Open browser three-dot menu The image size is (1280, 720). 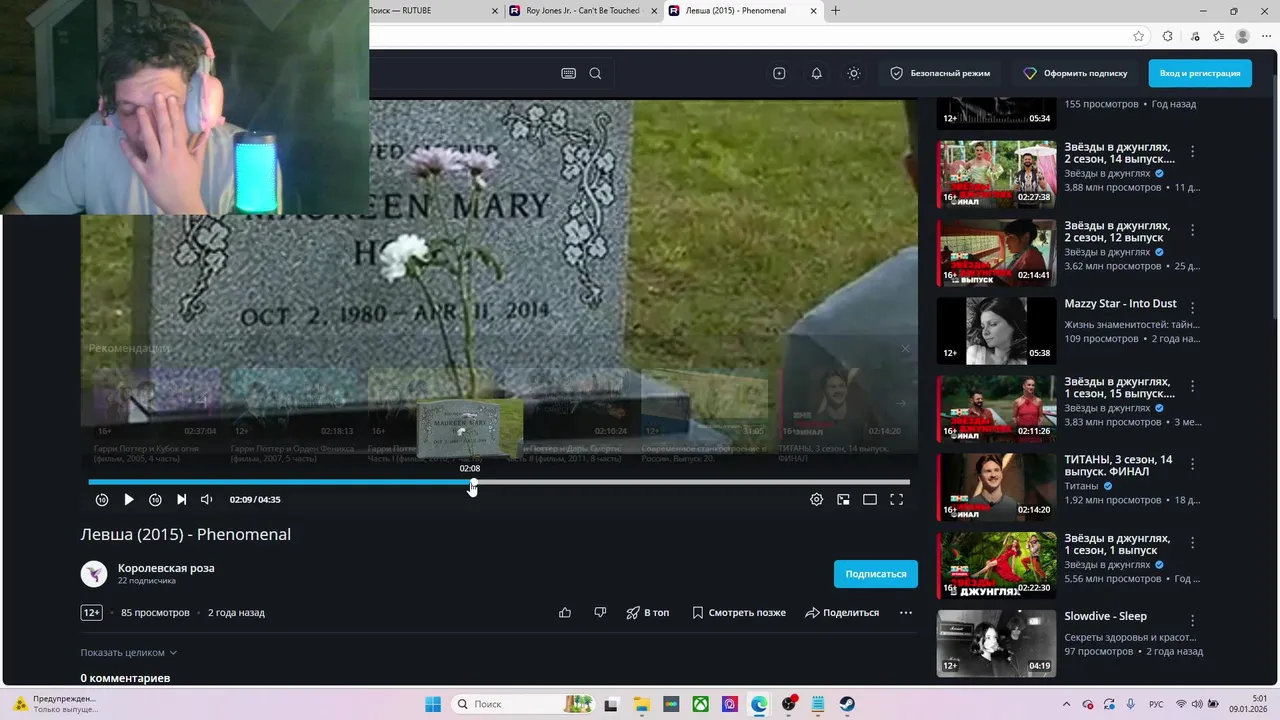[x=1268, y=36]
